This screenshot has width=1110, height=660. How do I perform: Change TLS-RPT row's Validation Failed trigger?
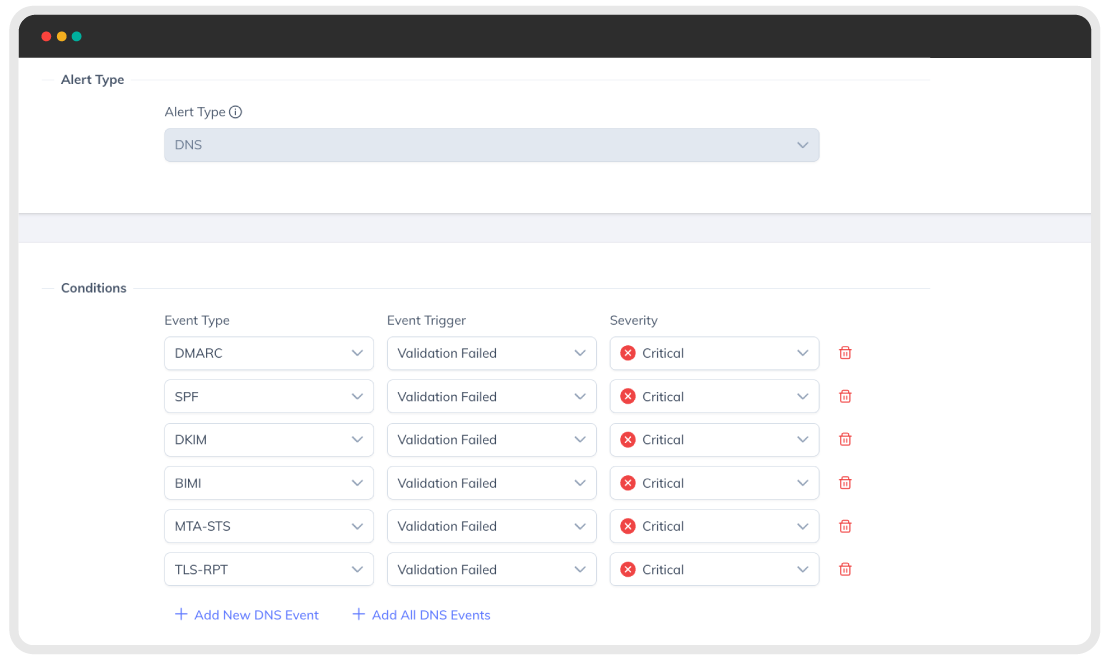pos(492,569)
